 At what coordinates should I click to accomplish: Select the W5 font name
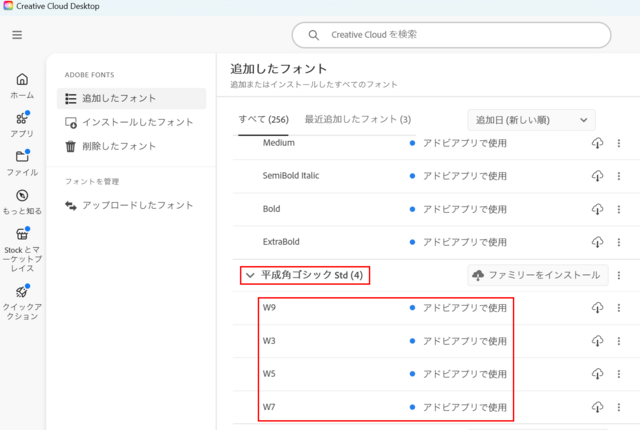tap(269, 374)
